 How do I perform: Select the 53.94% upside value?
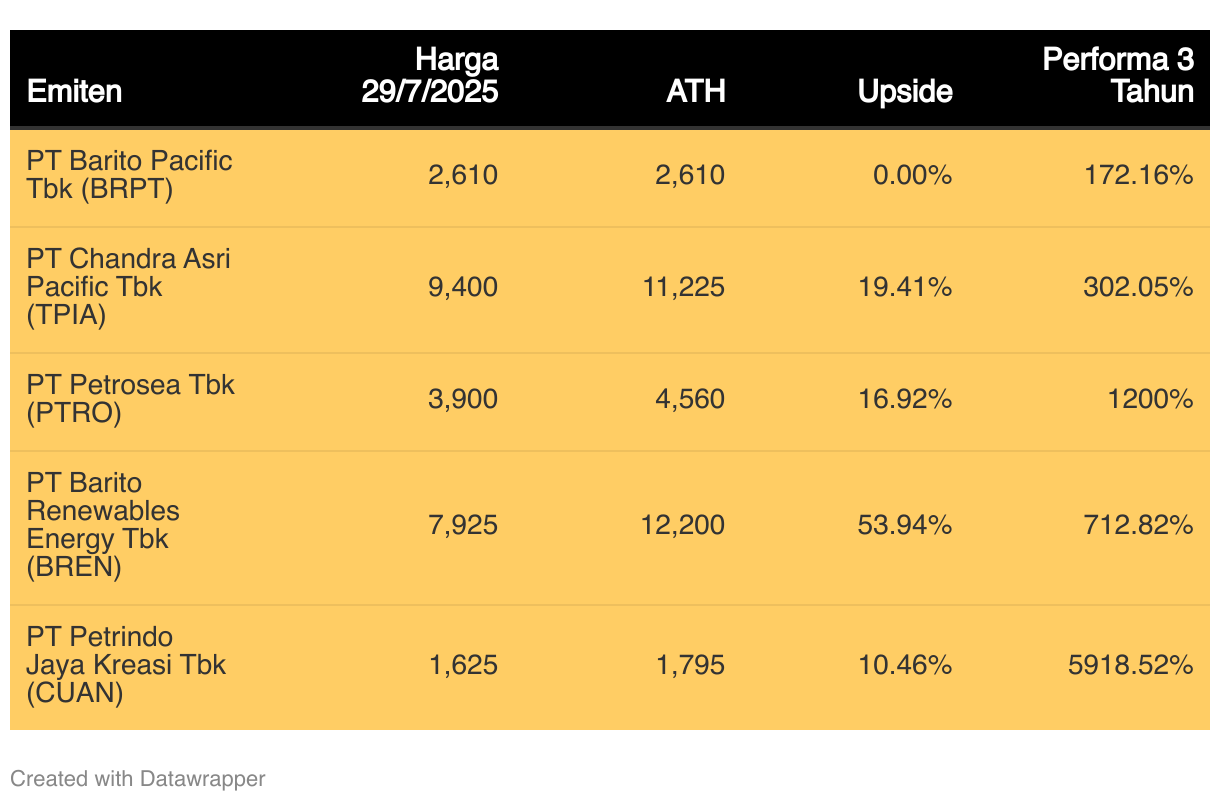tap(905, 525)
